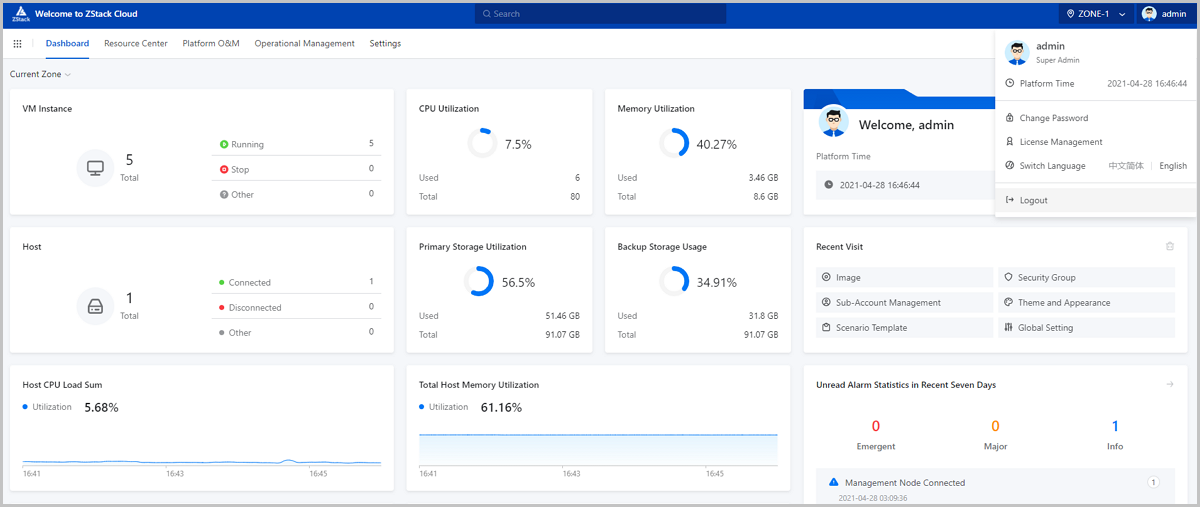Focus the top Search field
The image size is (1200, 507).
pyautogui.click(x=614, y=14)
